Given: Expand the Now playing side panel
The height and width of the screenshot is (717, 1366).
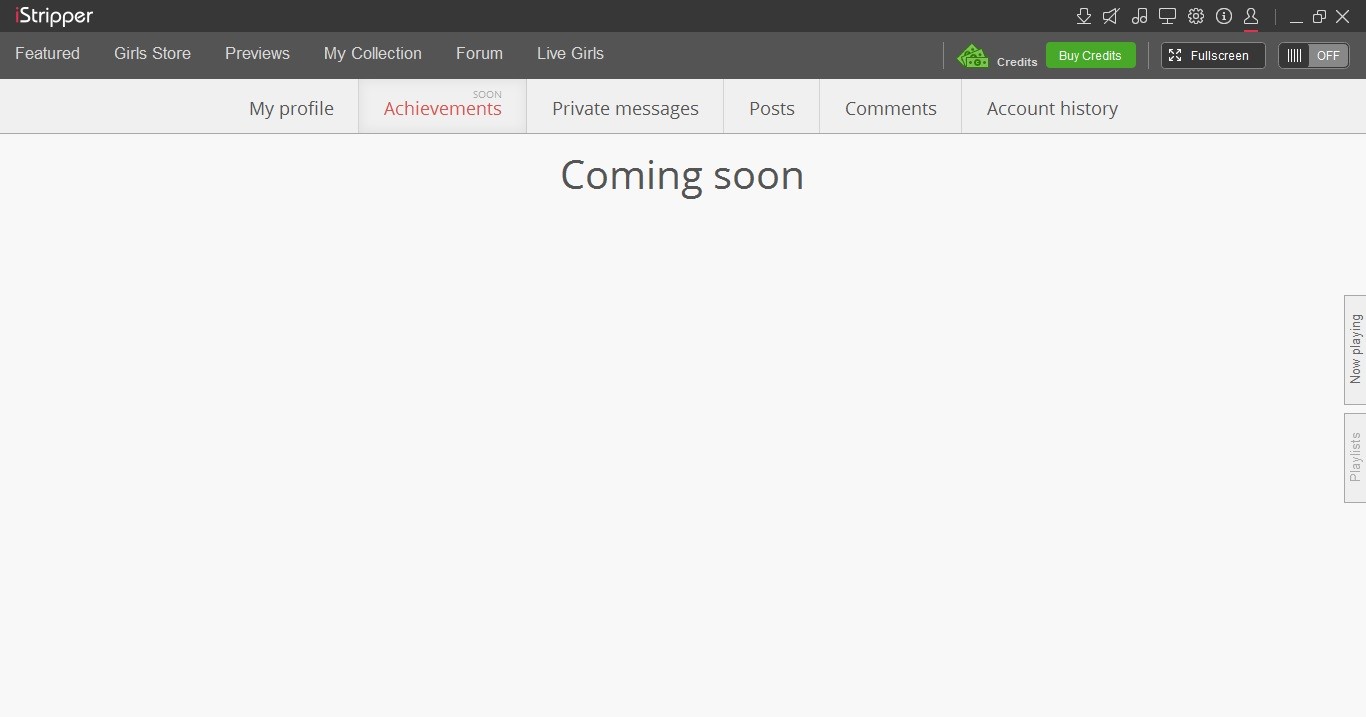Looking at the screenshot, I should click(1355, 349).
